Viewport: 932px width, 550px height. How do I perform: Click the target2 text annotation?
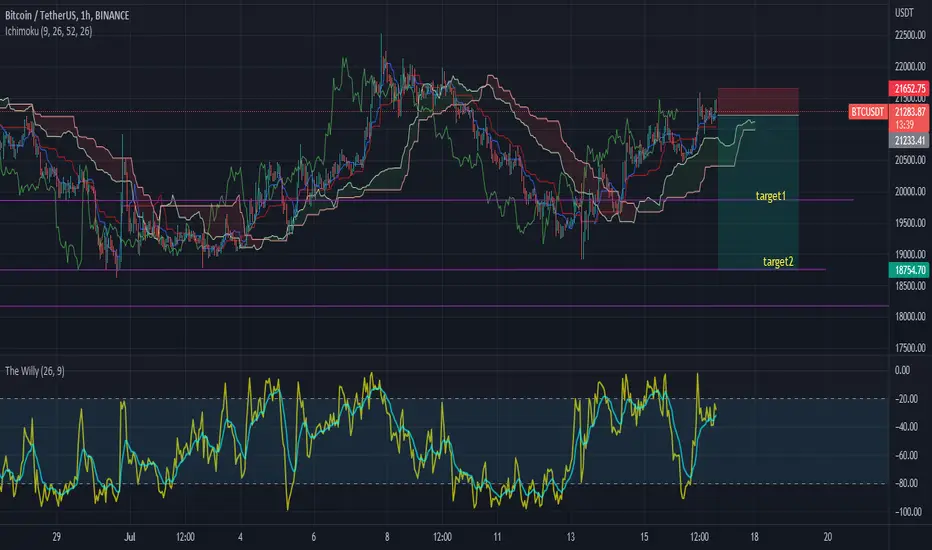point(777,261)
